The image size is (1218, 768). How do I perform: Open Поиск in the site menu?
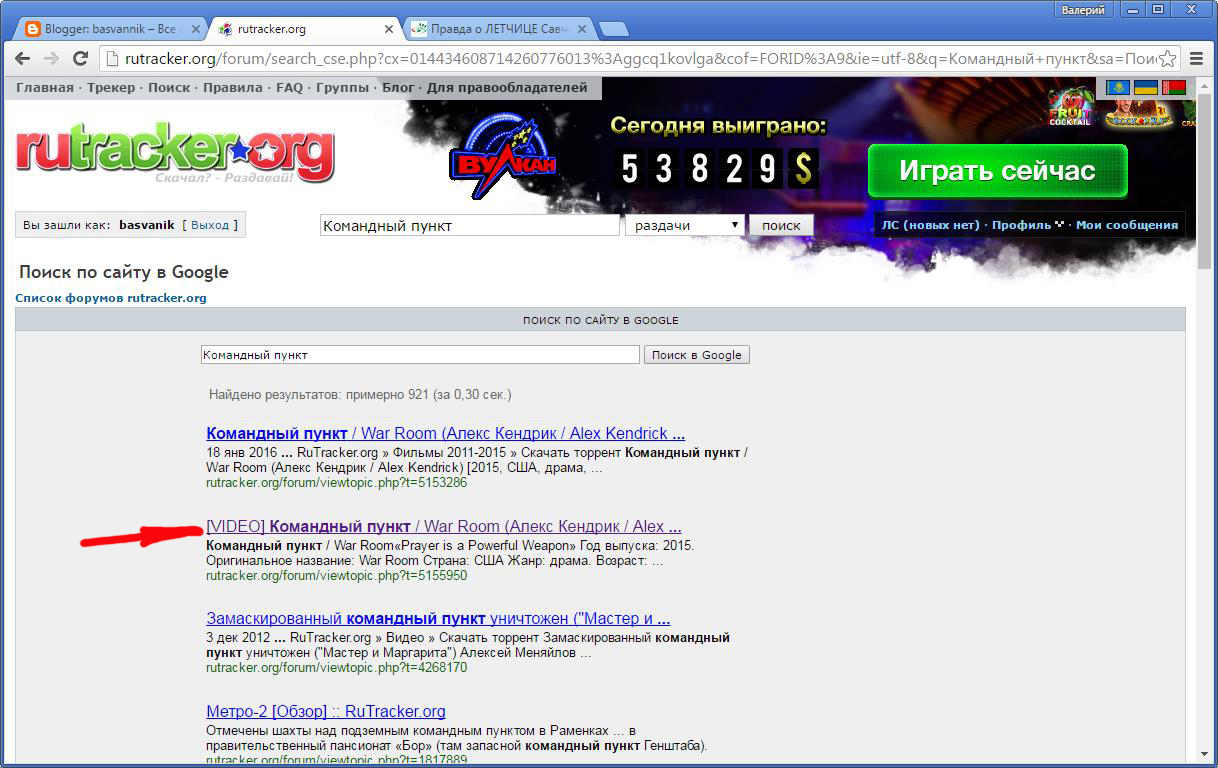pyautogui.click(x=169, y=87)
